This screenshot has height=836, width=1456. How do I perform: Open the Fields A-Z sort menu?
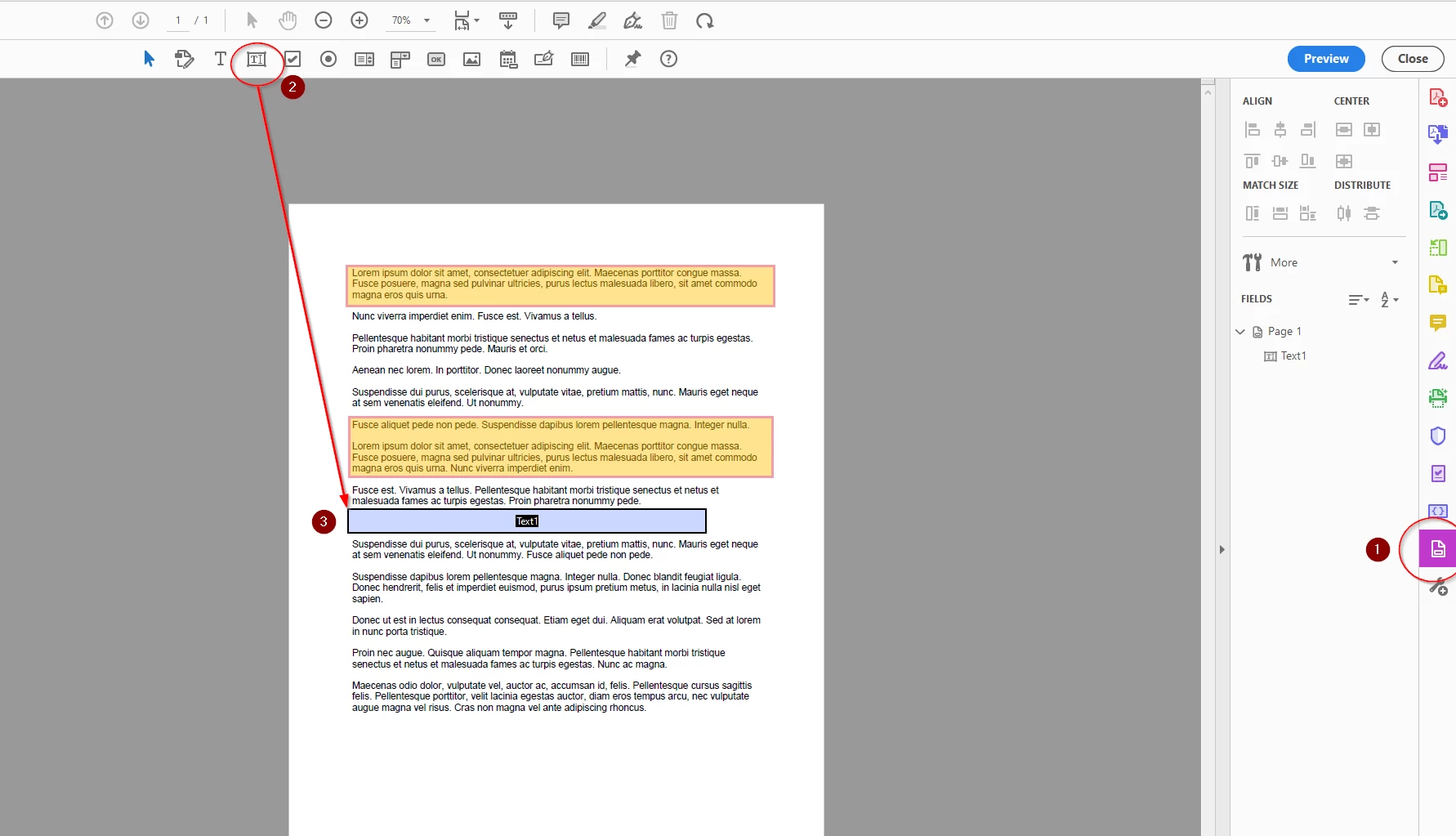tap(1389, 300)
